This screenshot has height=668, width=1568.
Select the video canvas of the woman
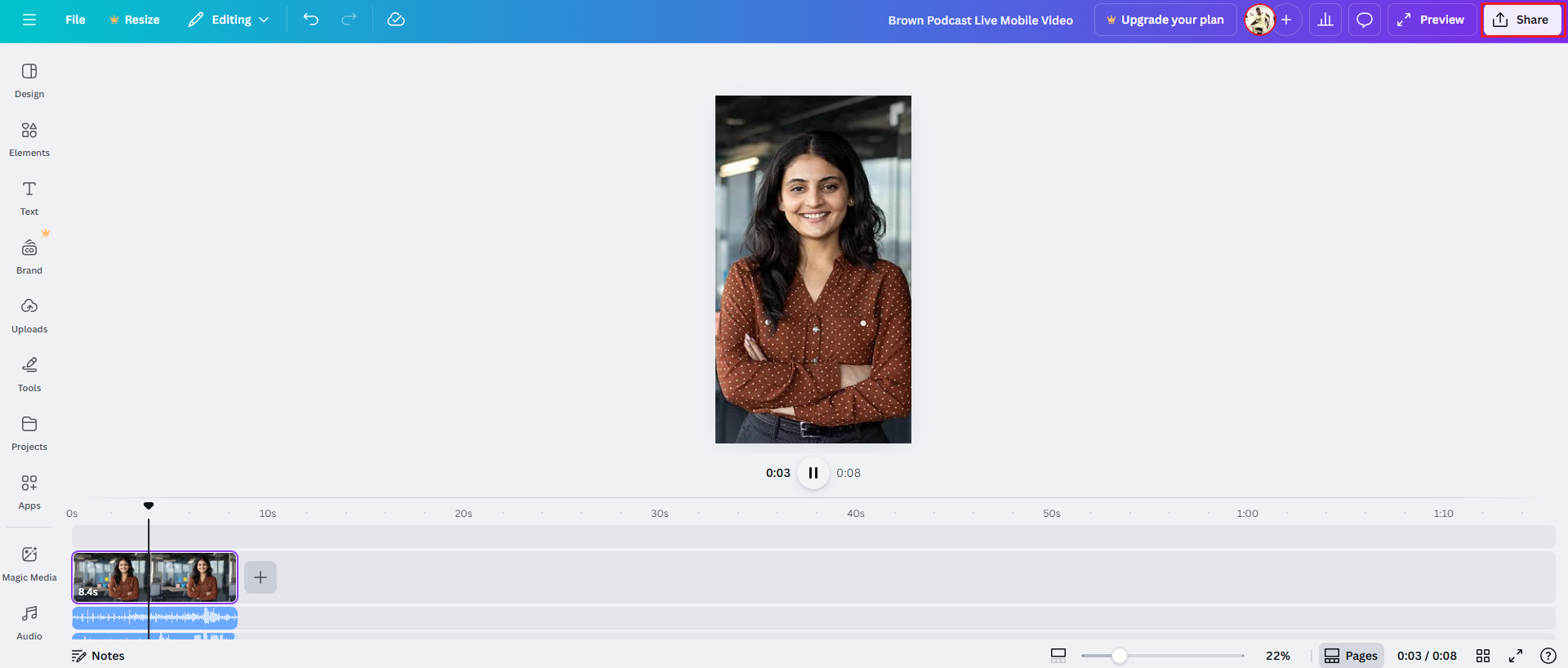tap(813, 269)
